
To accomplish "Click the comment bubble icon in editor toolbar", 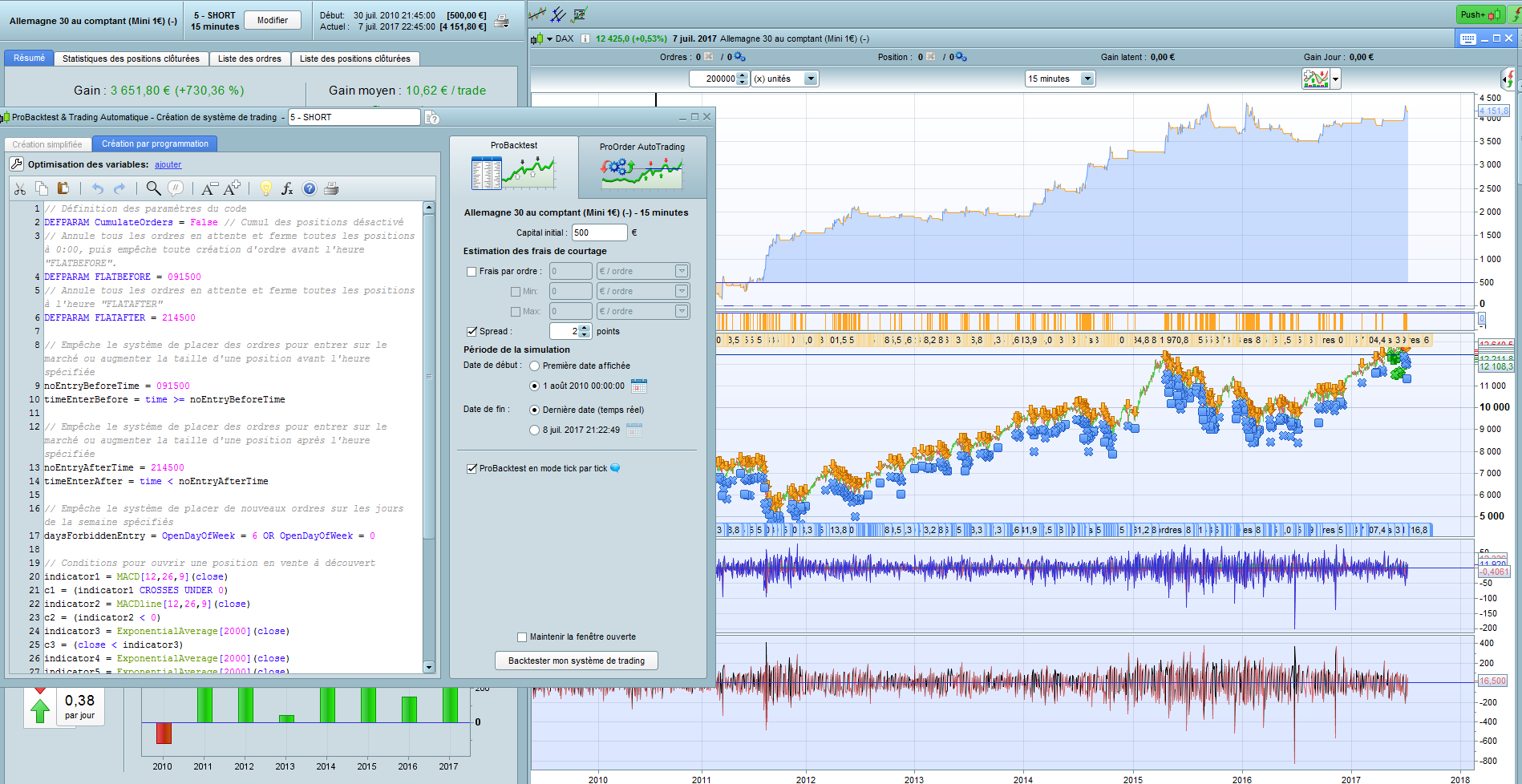I will click(176, 188).
